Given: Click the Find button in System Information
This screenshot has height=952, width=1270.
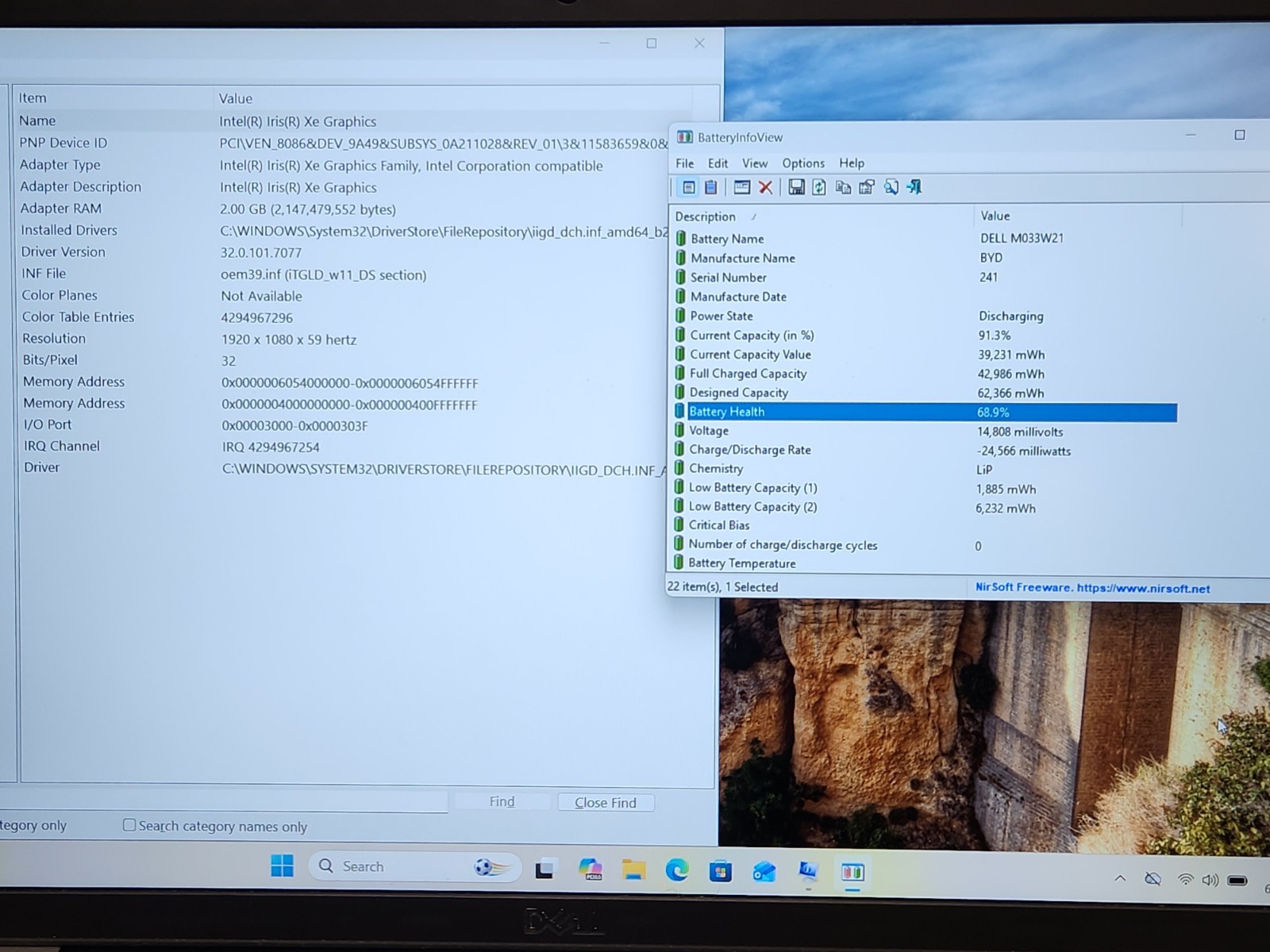Looking at the screenshot, I should pyautogui.click(x=502, y=802).
